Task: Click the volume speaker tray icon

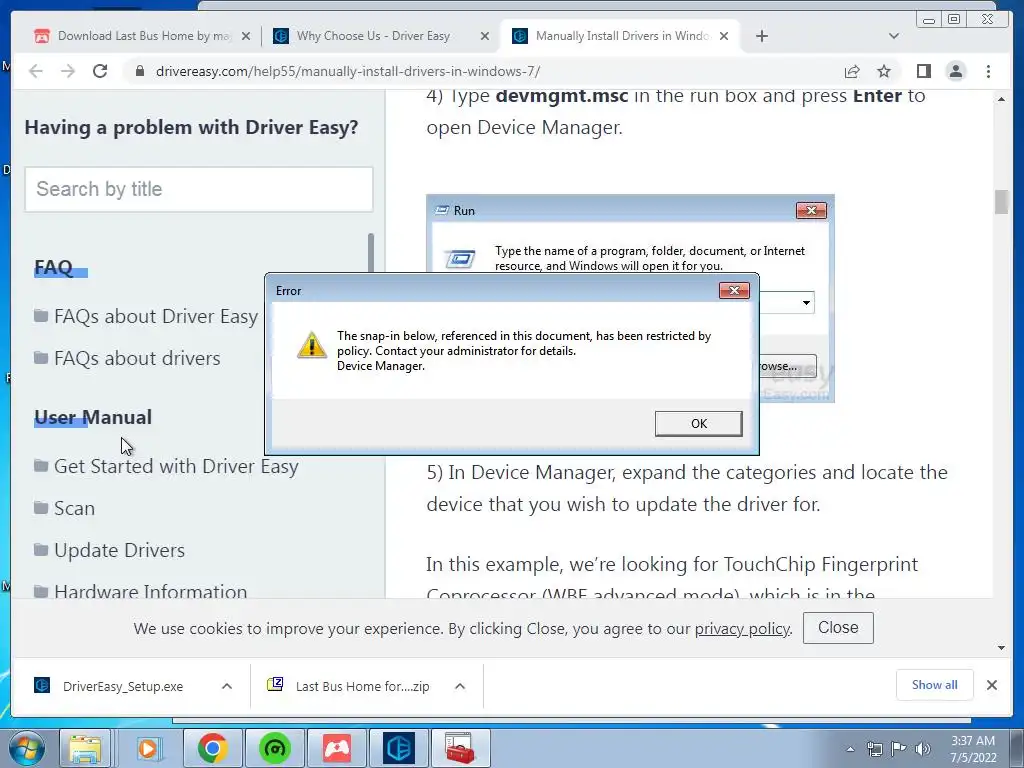Action: coord(922,749)
